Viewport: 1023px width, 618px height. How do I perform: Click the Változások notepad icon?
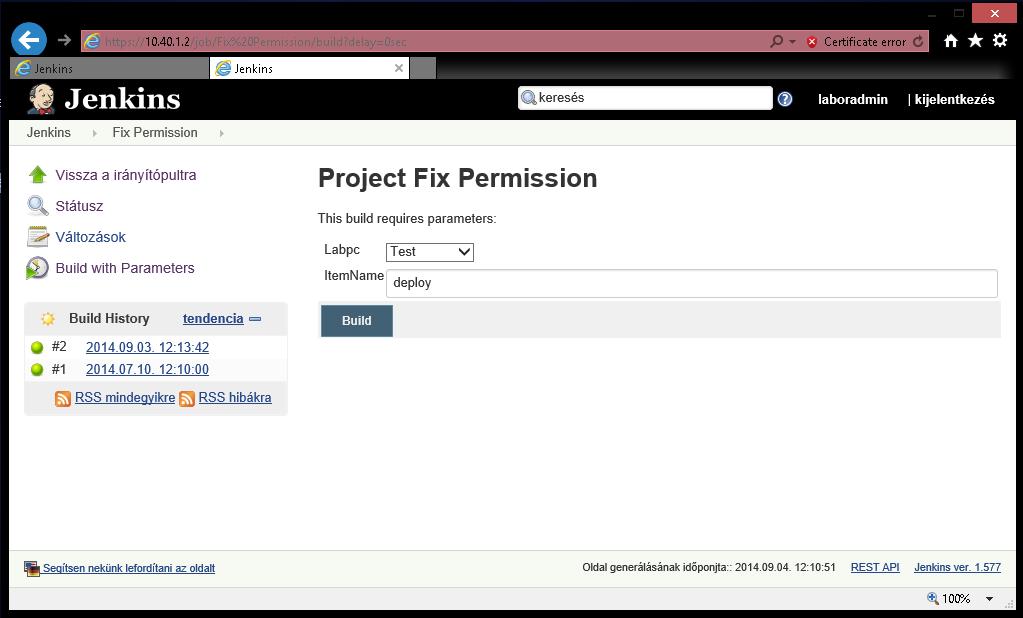pyautogui.click(x=37, y=236)
